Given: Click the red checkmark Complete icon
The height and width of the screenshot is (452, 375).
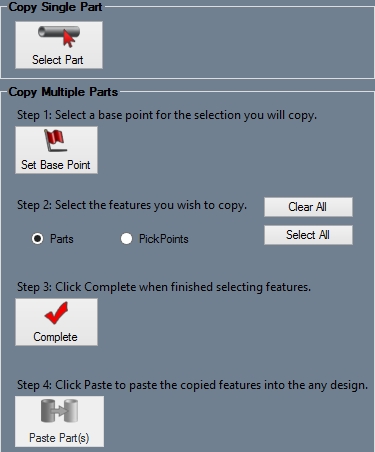Looking at the screenshot, I should coord(56,313).
